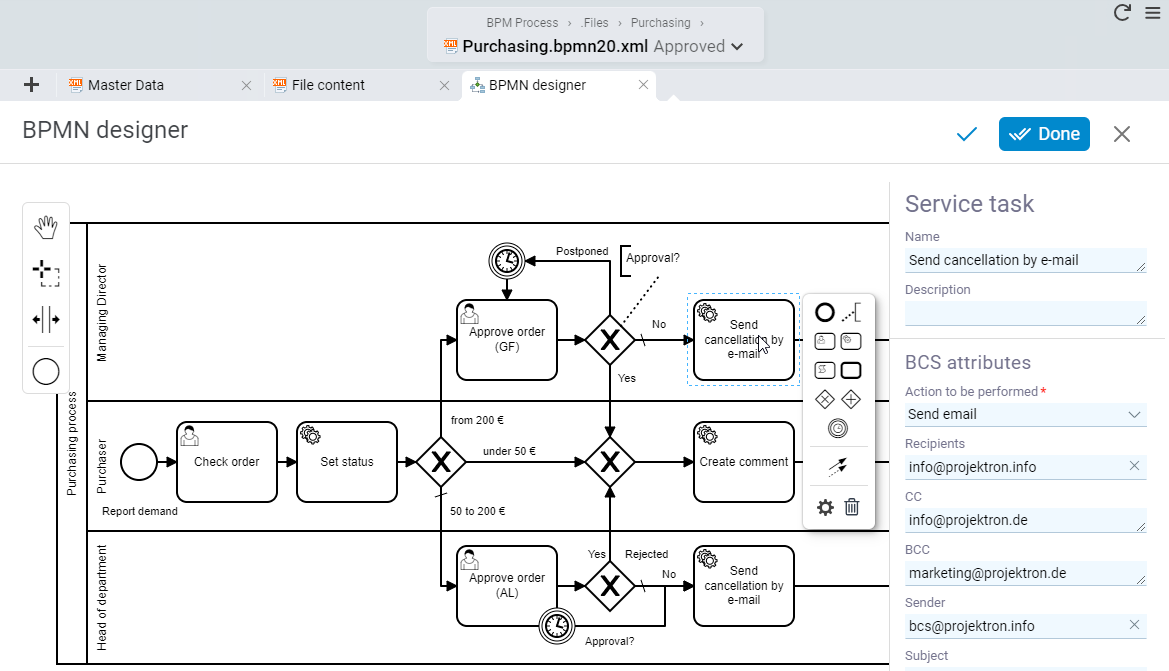The width and height of the screenshot is (1169, 671).
Task: Apply changes with the blue checkmark icon
Action: (x=967, y=134)
